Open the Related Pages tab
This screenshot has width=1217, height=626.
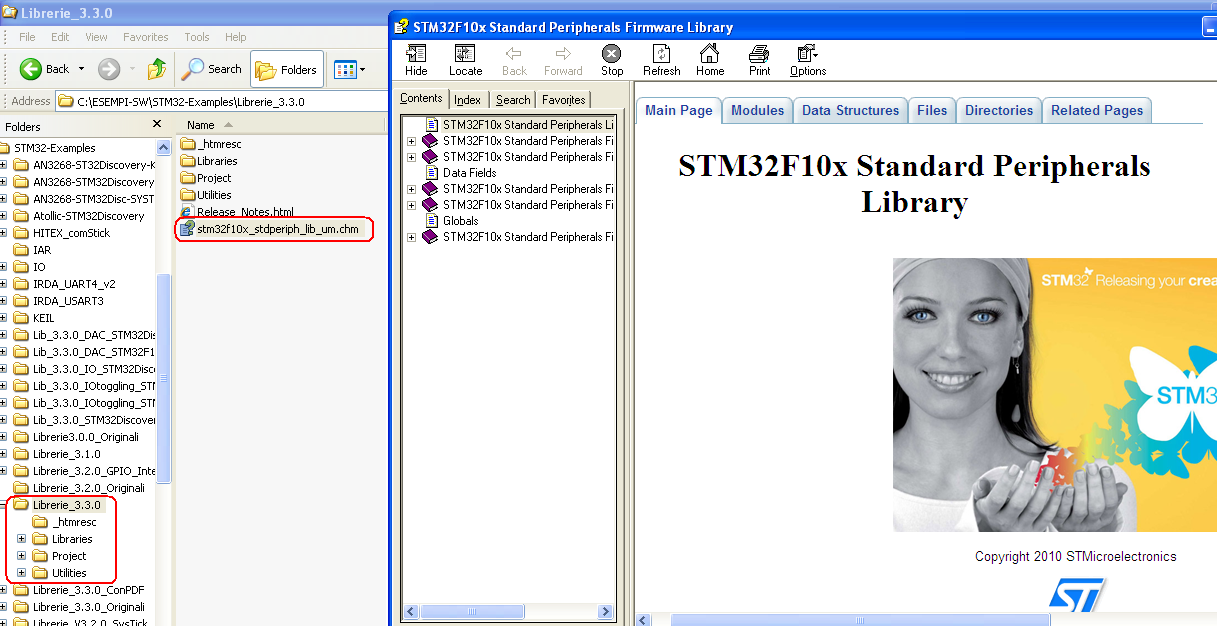pos(1097,110)
